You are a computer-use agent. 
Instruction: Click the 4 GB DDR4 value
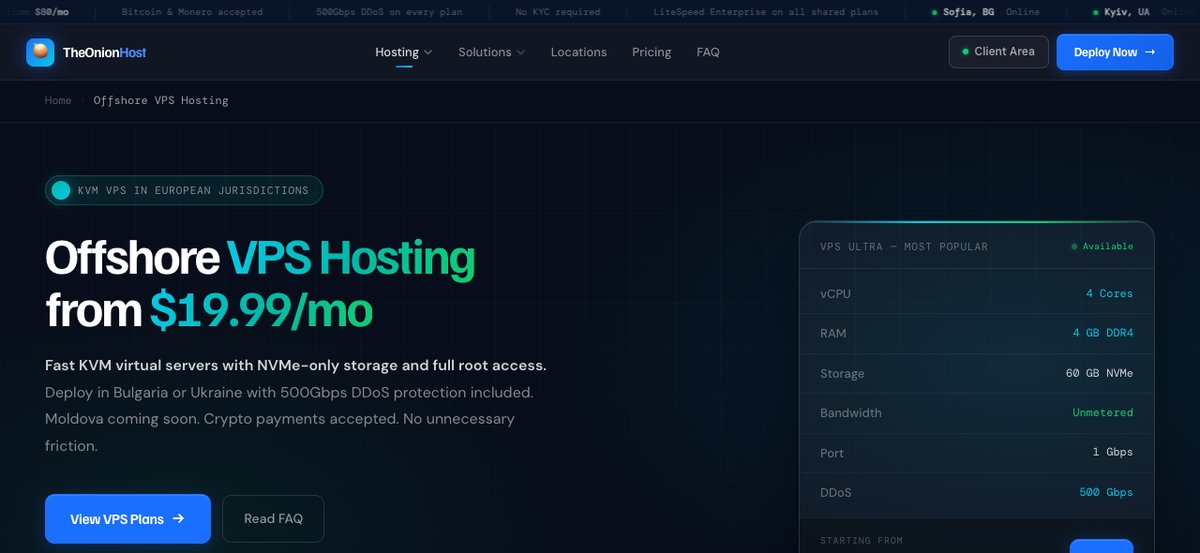click(x=1103, y=333)
